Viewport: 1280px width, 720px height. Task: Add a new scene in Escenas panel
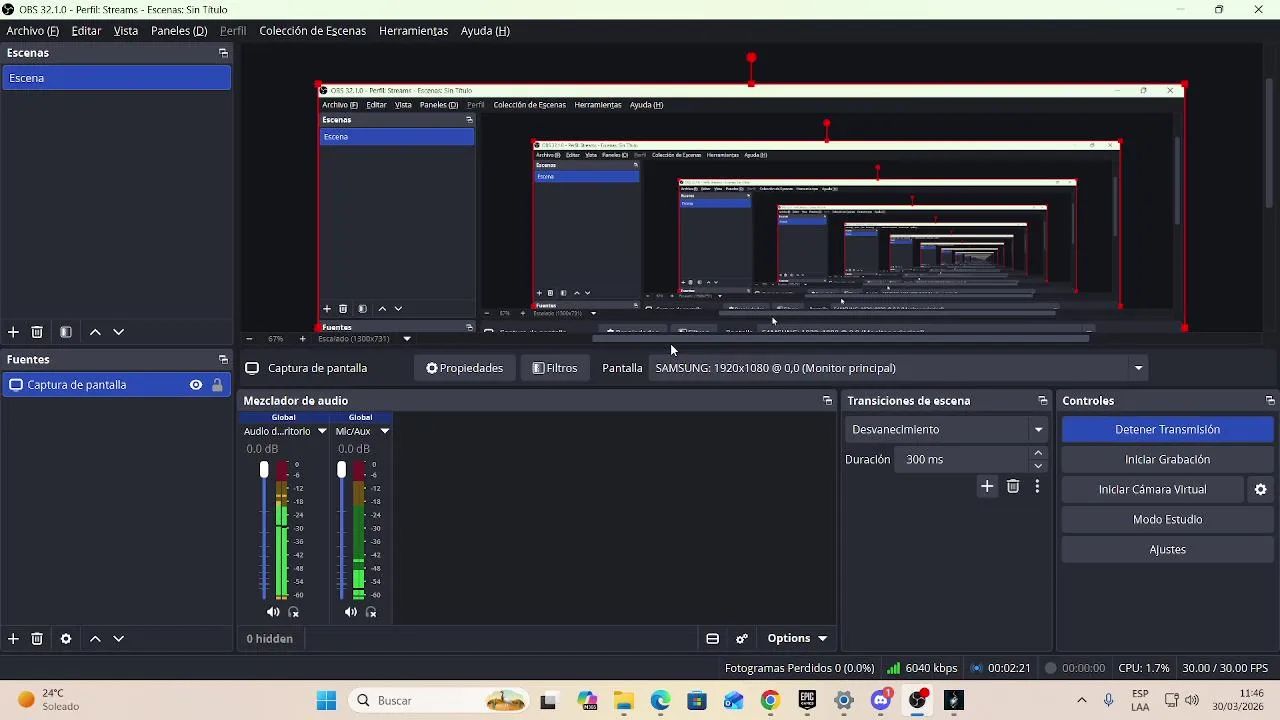(13, 332)
